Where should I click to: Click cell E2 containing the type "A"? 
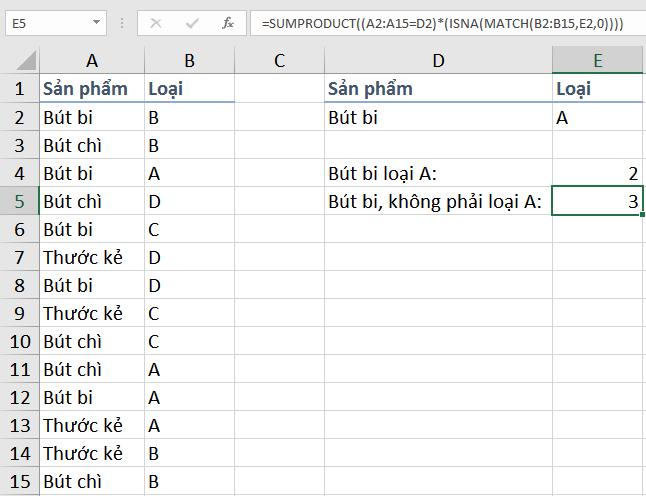coord(597,117)
